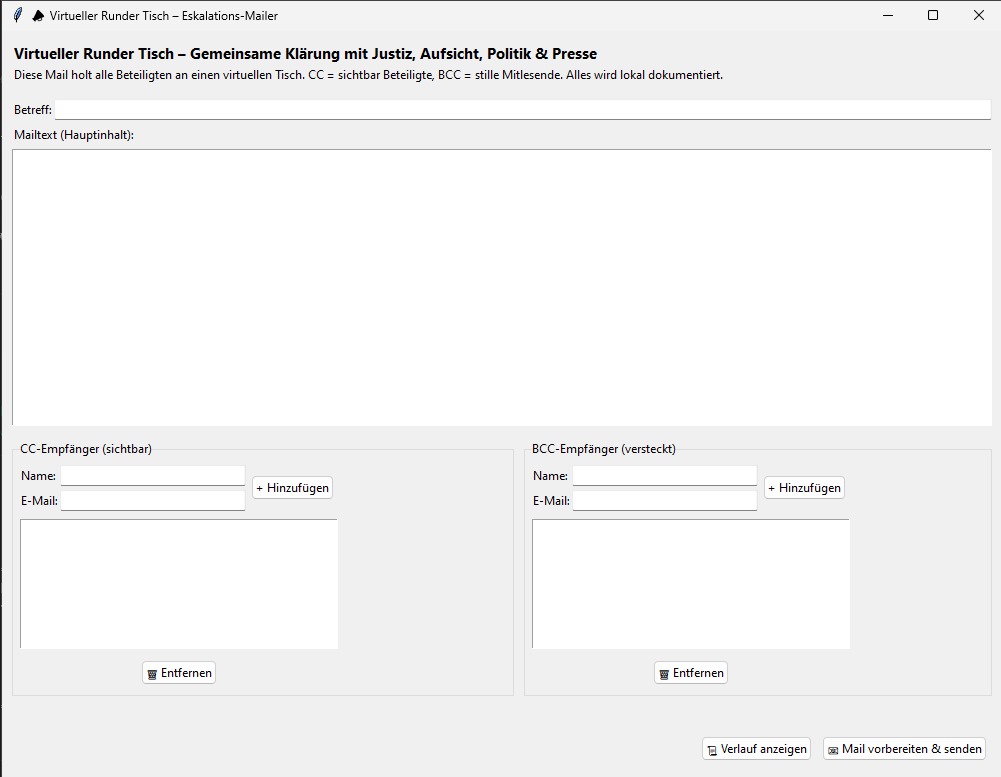Viewport: 1001px width, 777px height.
Task: Click the bold 'Virtueller Runder Tisch' heading
Action: pos(305,54)
